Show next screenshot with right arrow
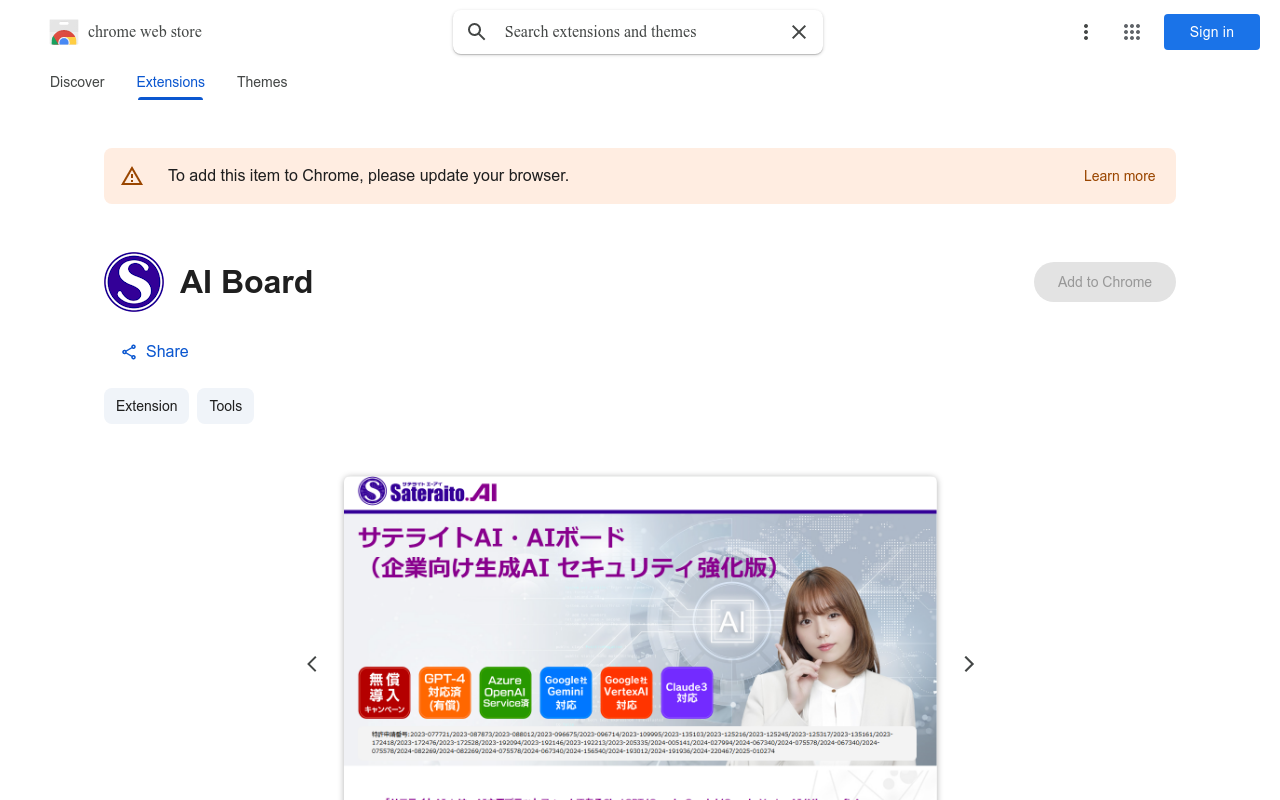This screenshot has width=1280, height=800. [x=968, y=664]
